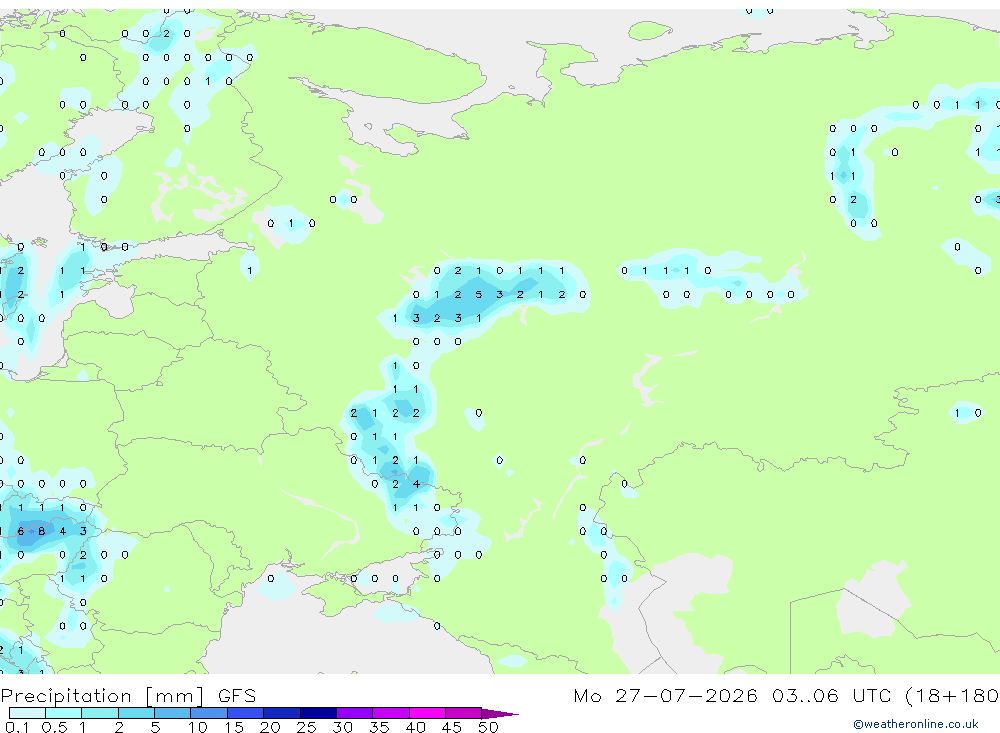The width and height of the screenshot is (1000, 733).
Task: Click the "50" legend label
Action: tap(488, 727)
